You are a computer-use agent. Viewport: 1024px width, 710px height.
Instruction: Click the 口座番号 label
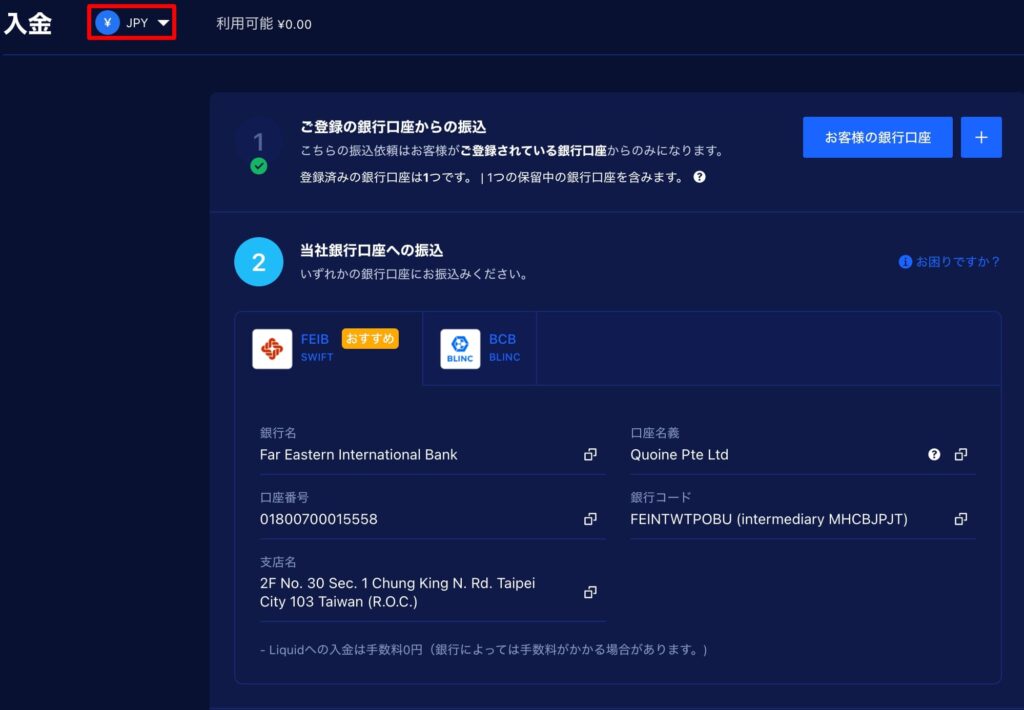pos(284,498)
